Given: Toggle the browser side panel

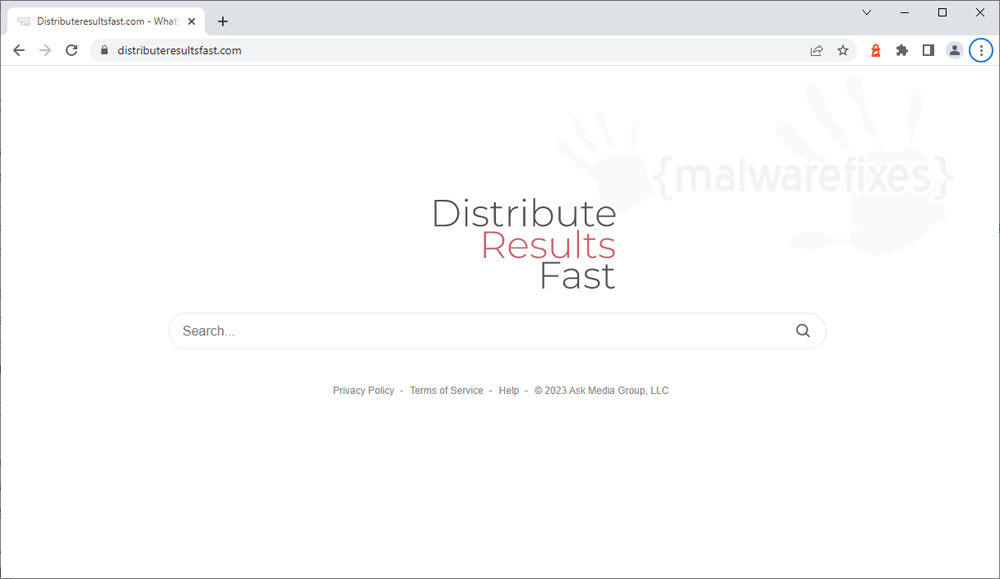Looking at the screenshot, I should [x=928, y=50].
